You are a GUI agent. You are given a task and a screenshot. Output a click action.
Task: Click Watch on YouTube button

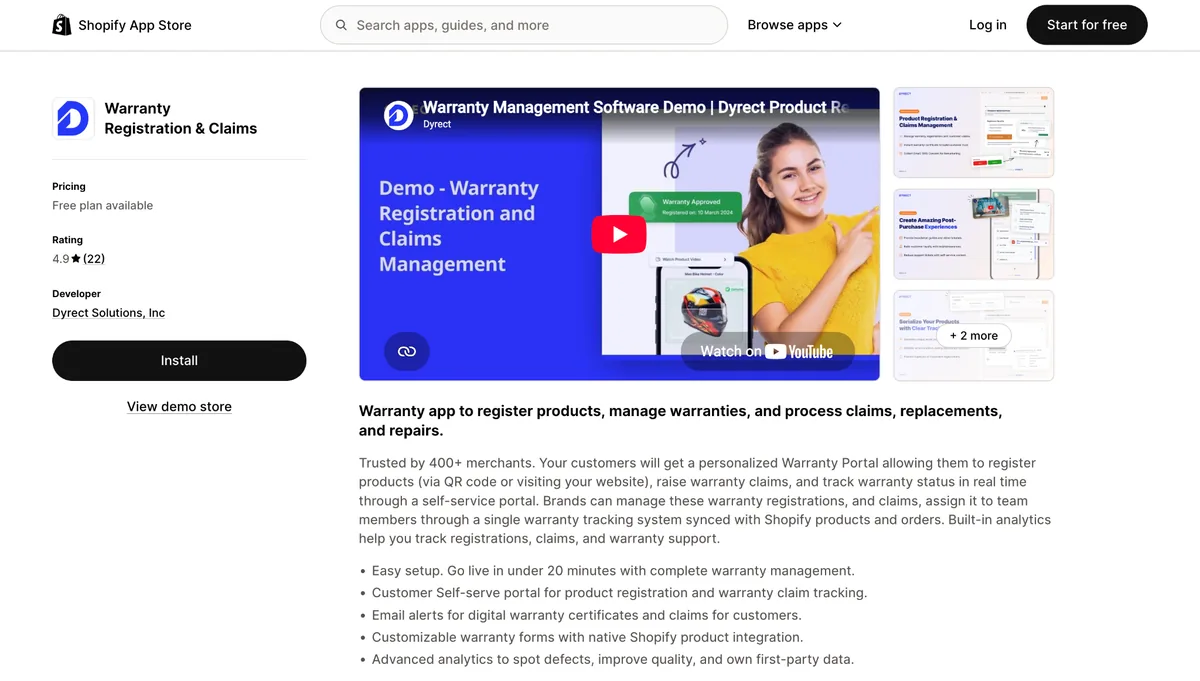pyautogui.click(x=767, y=351)
